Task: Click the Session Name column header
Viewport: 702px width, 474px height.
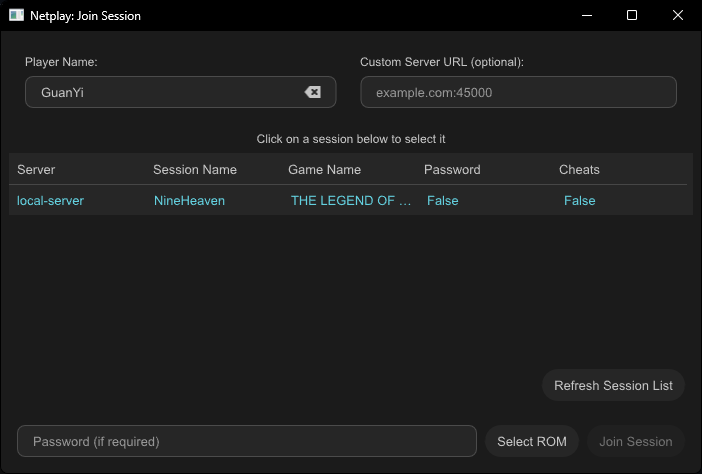Action: (195, 170)
